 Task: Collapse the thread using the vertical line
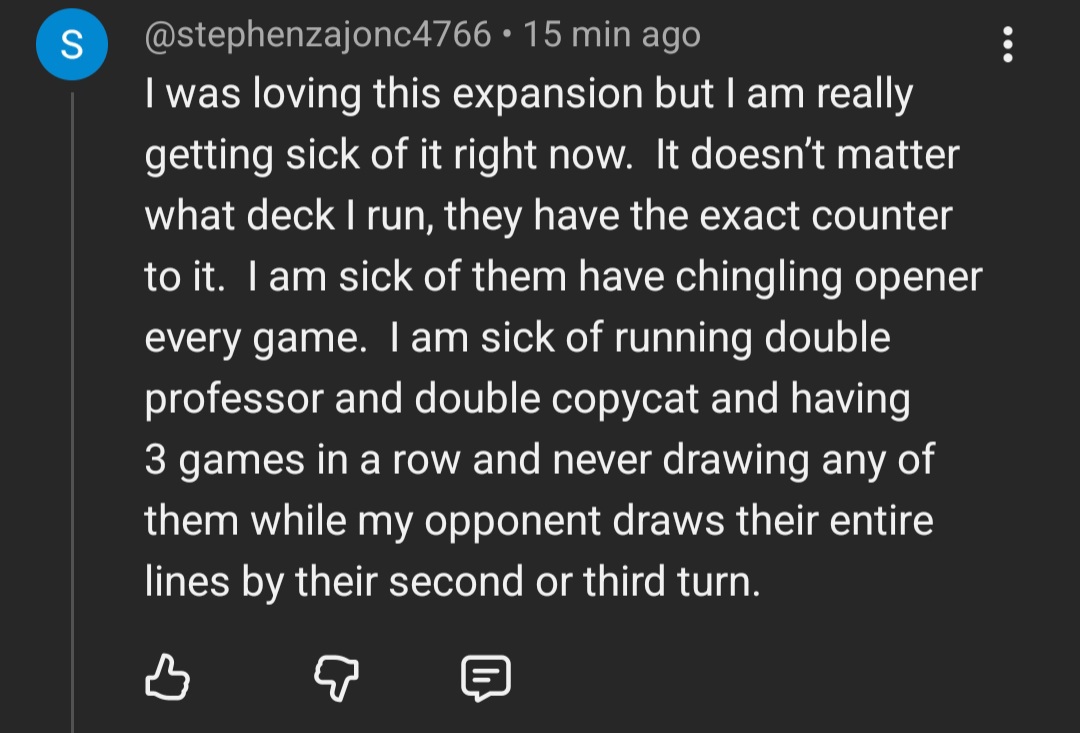72,400
